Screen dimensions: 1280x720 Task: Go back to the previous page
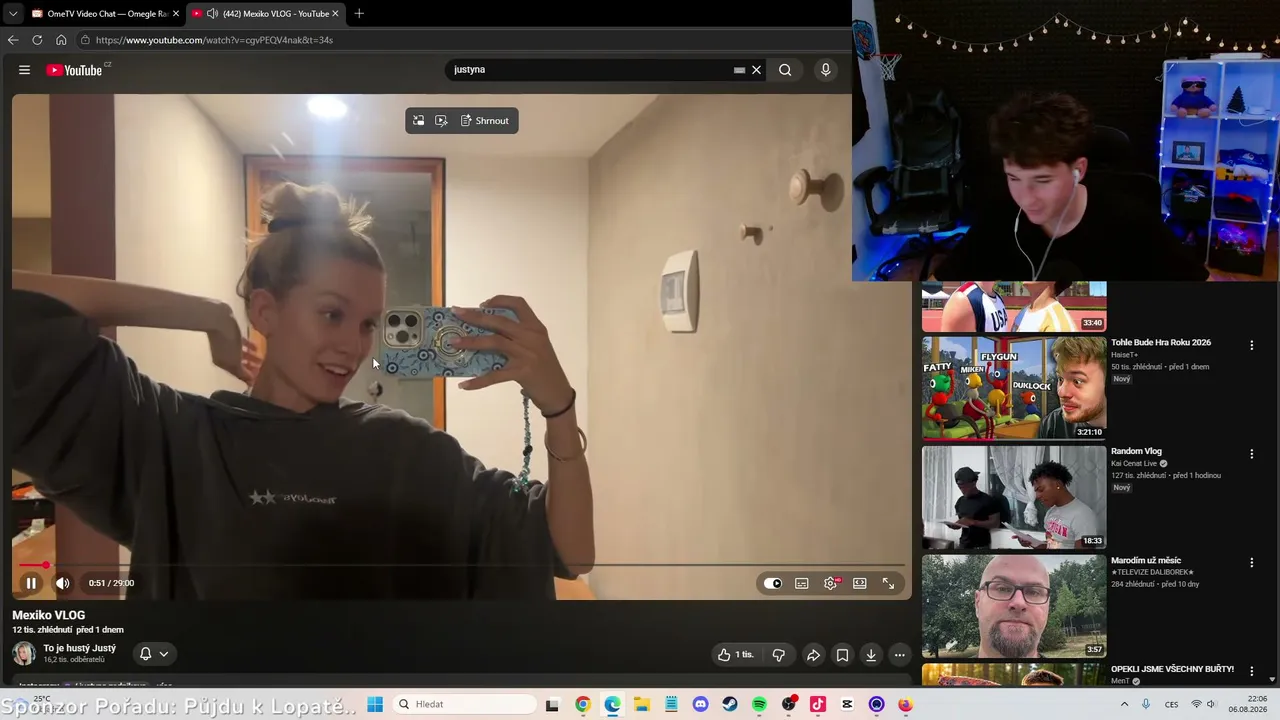tap(13, 40)
